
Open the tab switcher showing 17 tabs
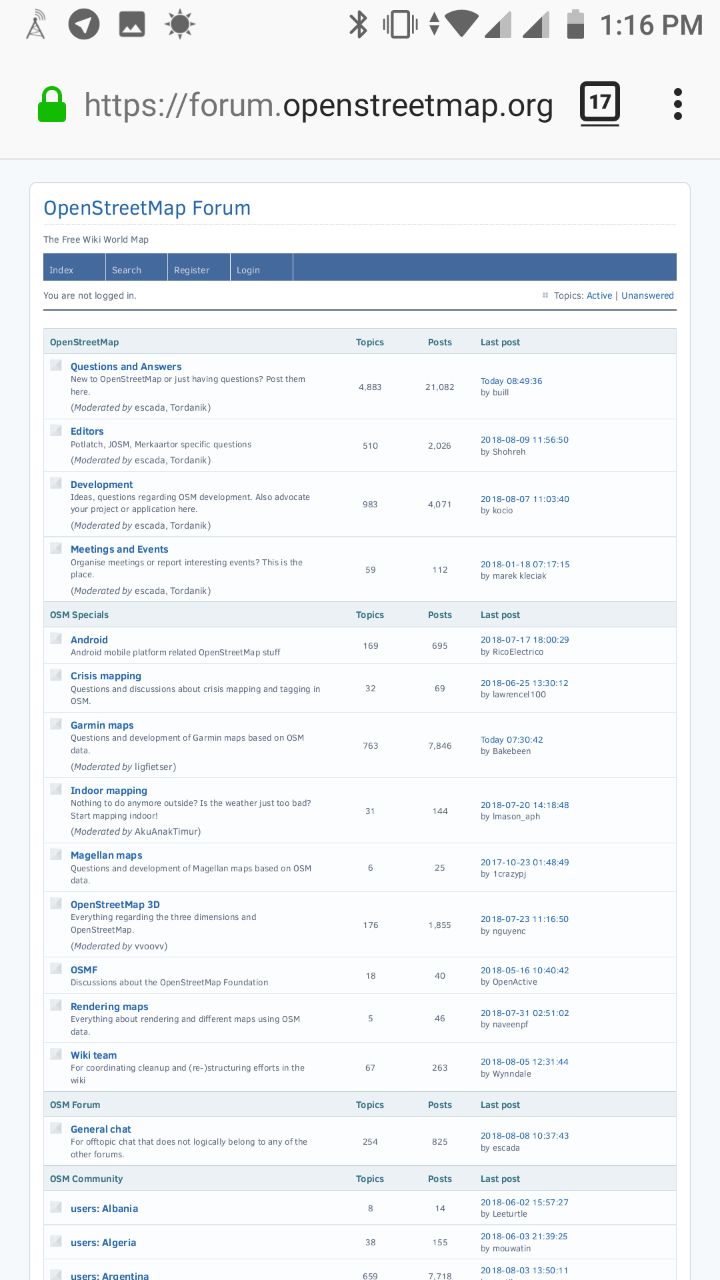click(600, 103)
